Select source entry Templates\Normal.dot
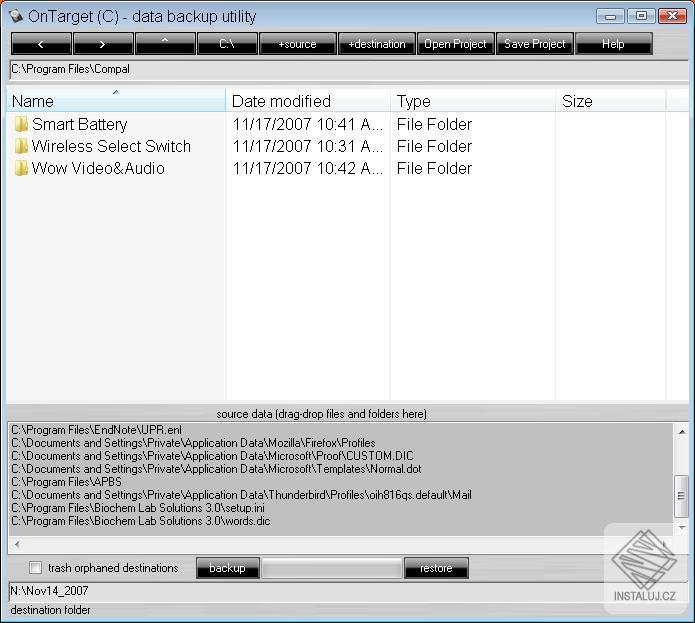 point(216,469)
